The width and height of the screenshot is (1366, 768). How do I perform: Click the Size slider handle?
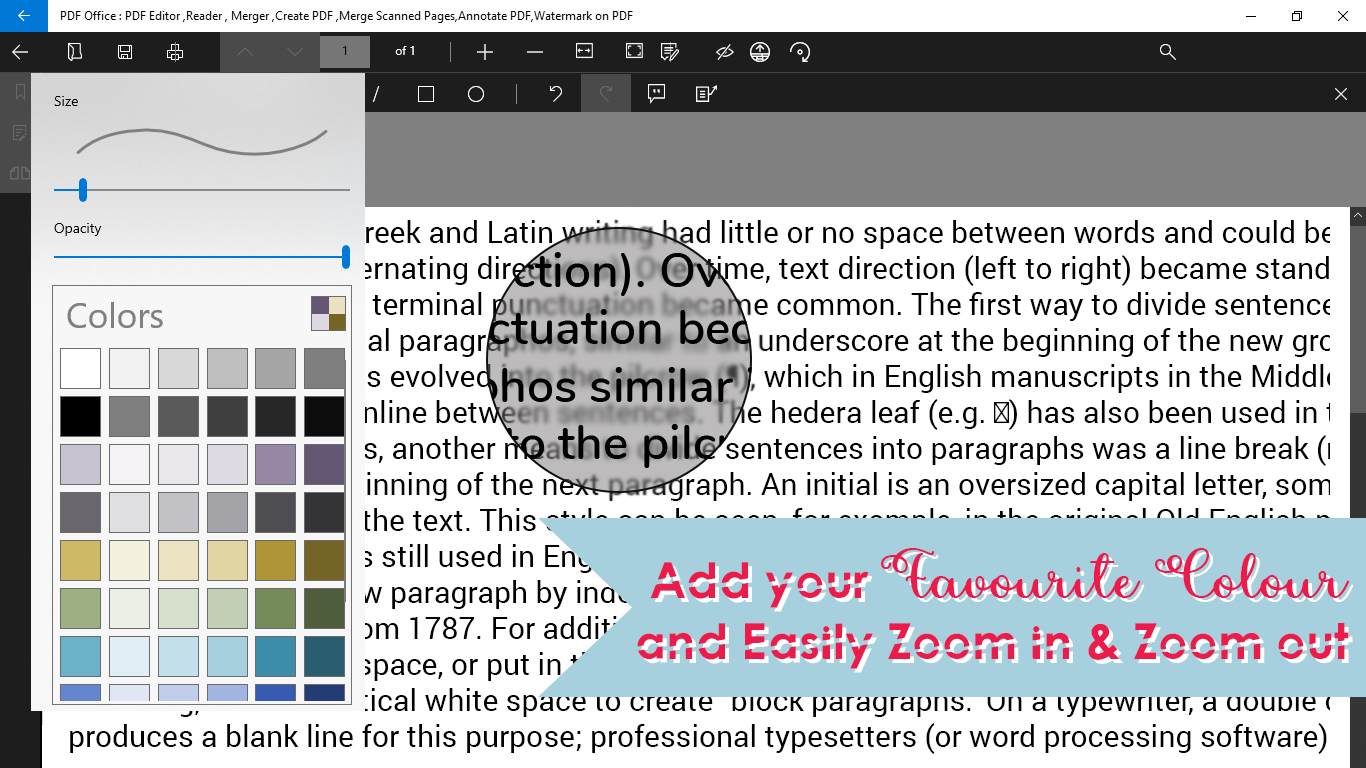(x=83, y=189)
